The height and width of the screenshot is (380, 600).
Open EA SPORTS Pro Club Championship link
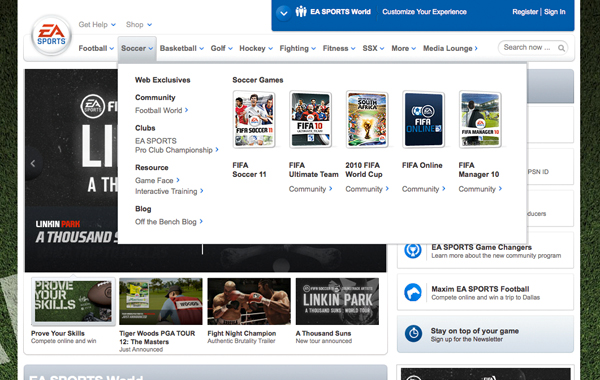click(x=176, y=145)
